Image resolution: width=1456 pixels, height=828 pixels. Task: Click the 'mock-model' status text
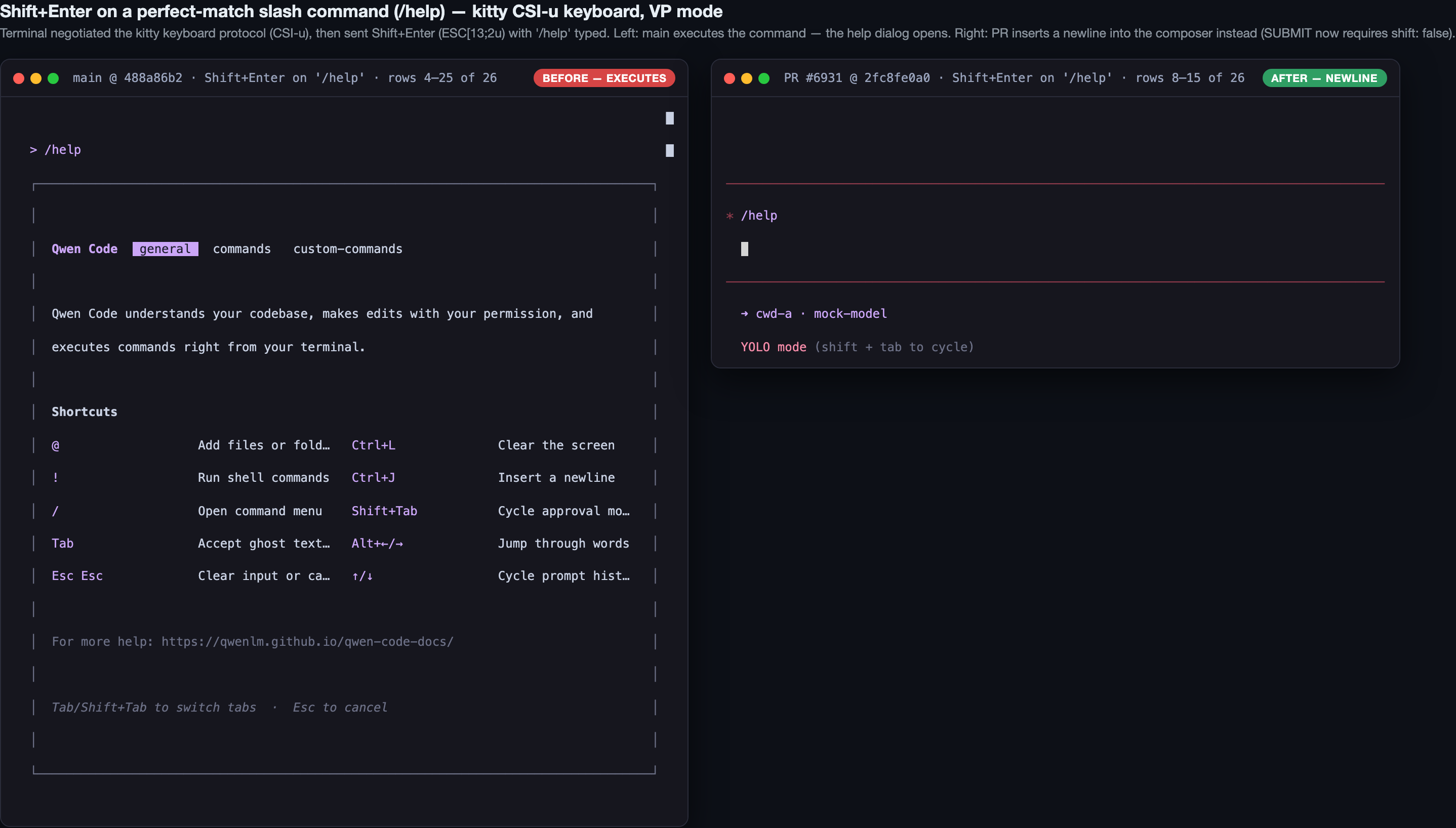(851, 314)
